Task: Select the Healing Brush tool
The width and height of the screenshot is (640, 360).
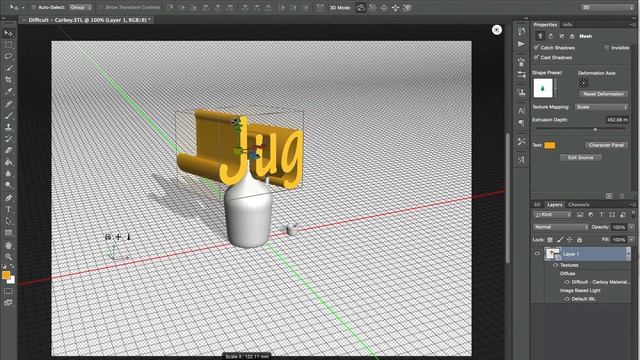Action: point(9,104)
